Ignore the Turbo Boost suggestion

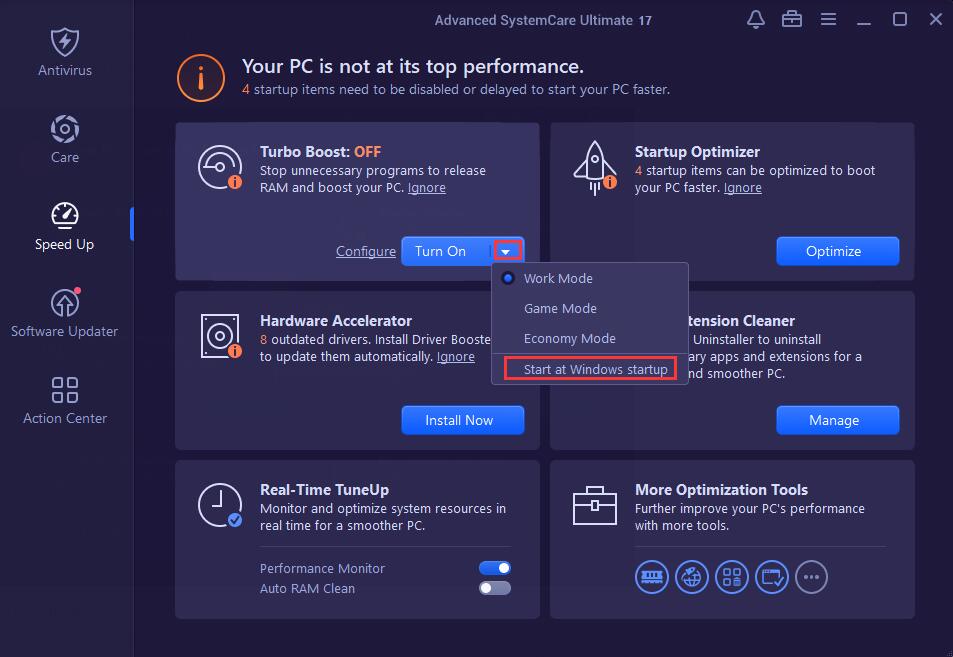[x=427, y=187]
